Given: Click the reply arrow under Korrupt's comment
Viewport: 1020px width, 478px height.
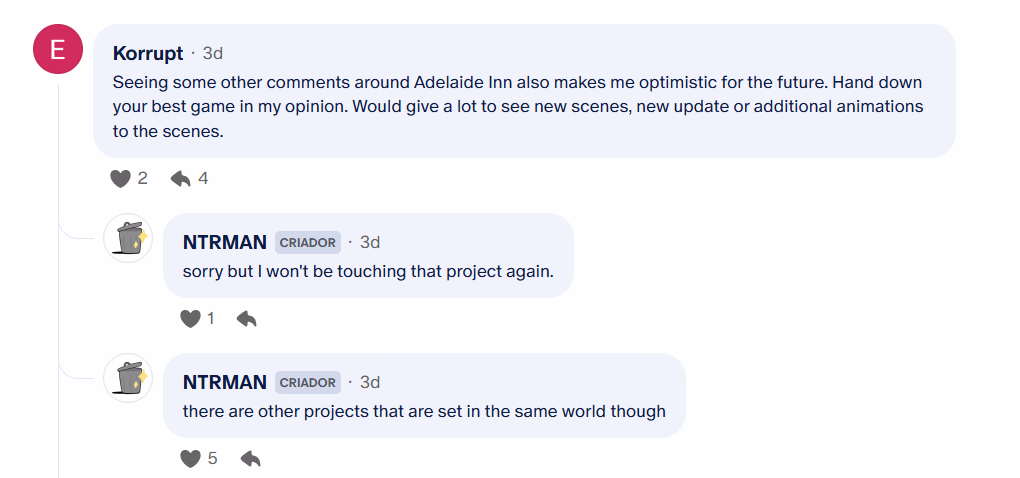Looking at the screenshot, I should tap(180, 179).
